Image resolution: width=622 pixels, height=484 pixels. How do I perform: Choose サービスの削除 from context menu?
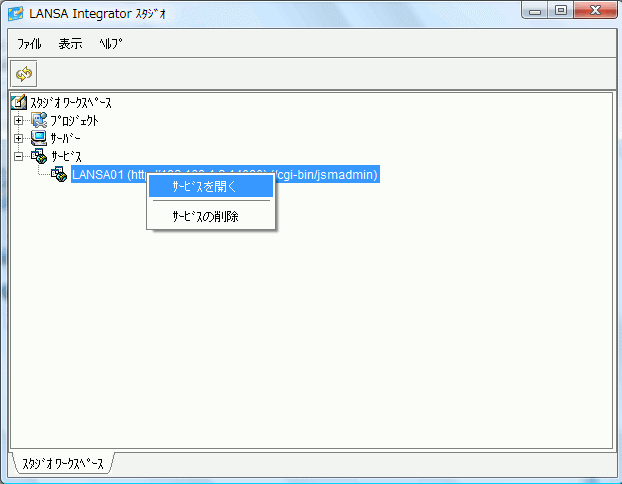pyautogui.click(x=211, y=217)
